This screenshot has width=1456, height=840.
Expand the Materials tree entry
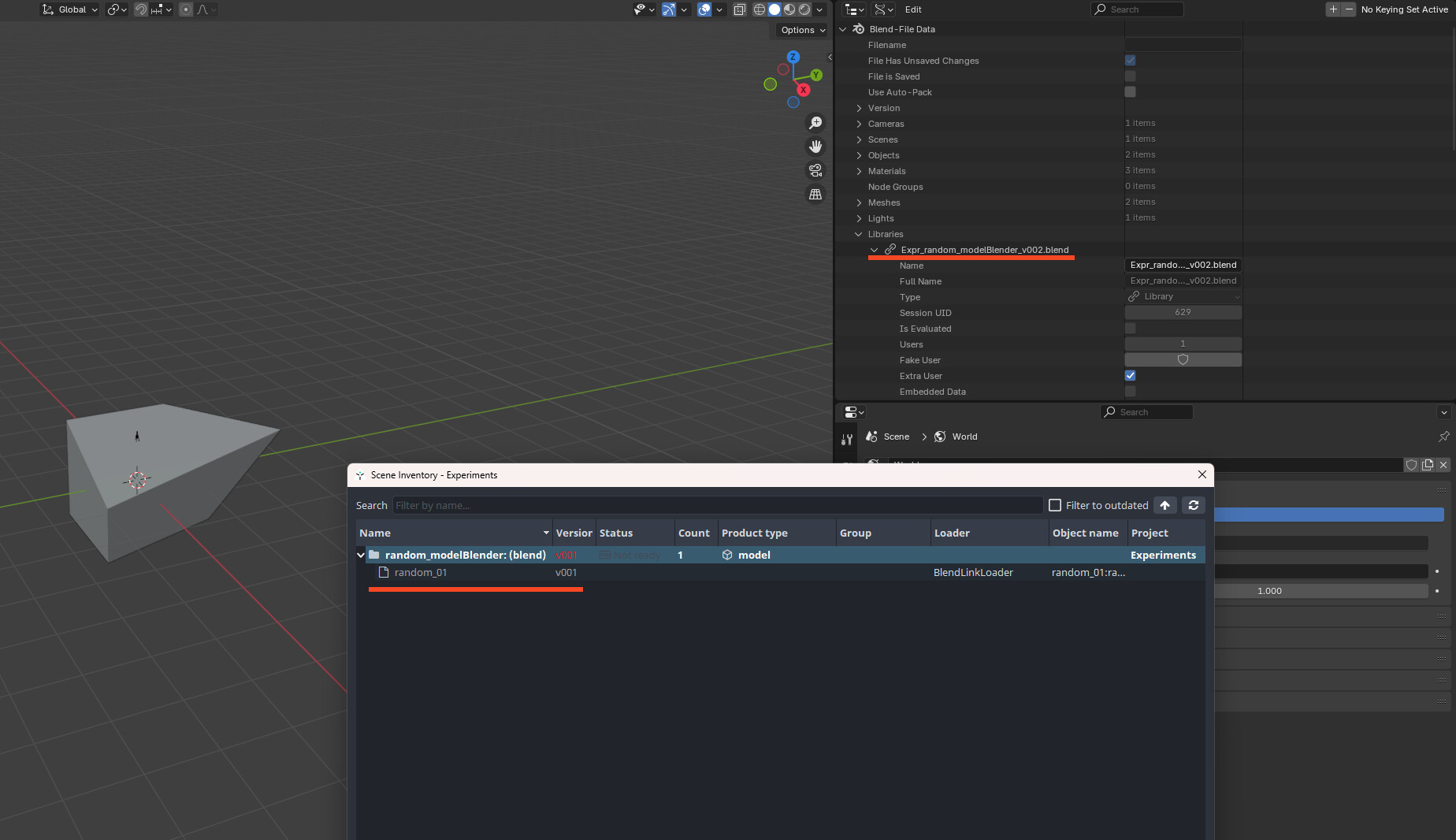tap(859, 171)
